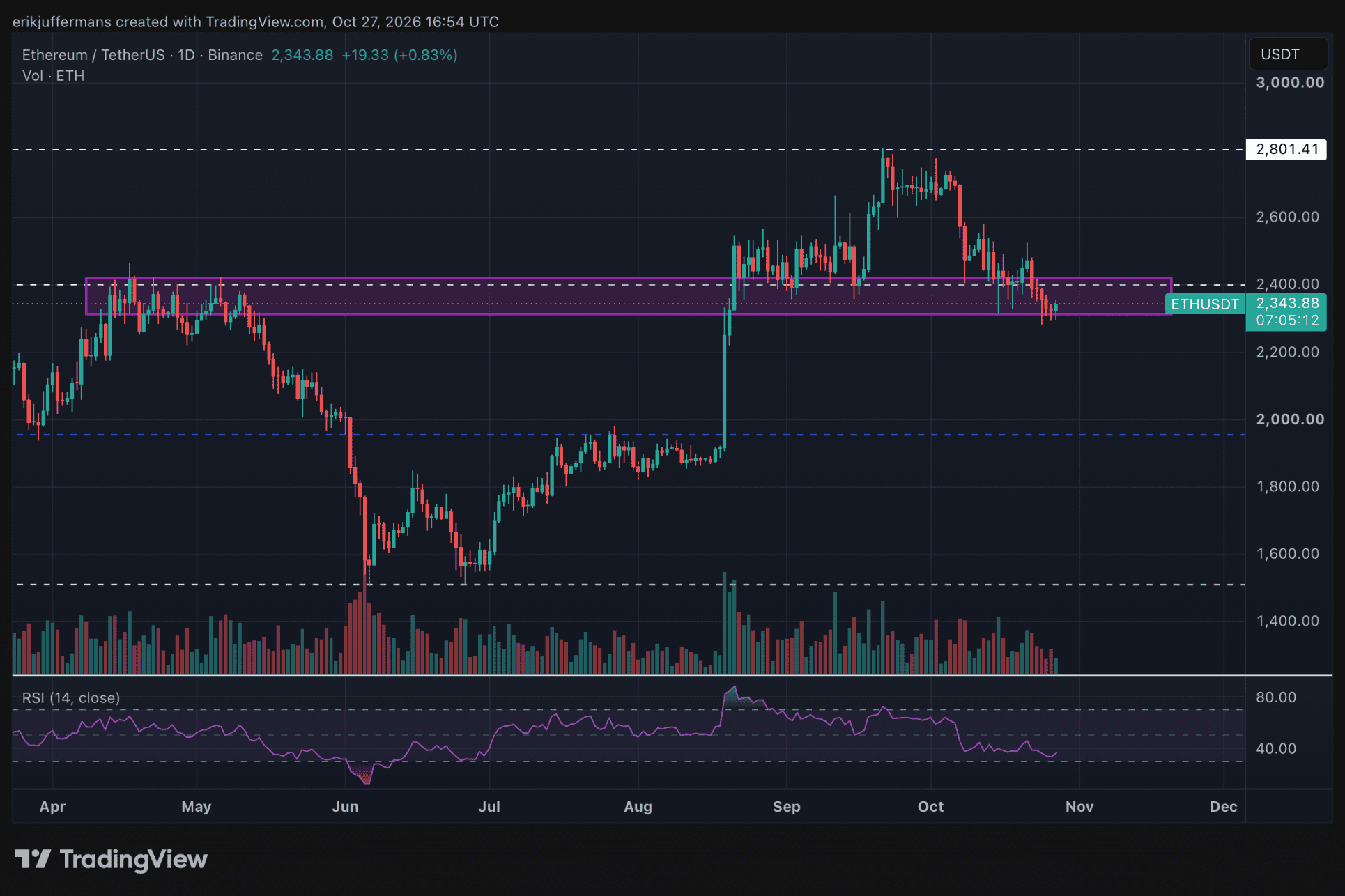The height and width of the screenshot is (896, 1345).
Task: Open the USDT currency selector
Action: (1287, 54)
